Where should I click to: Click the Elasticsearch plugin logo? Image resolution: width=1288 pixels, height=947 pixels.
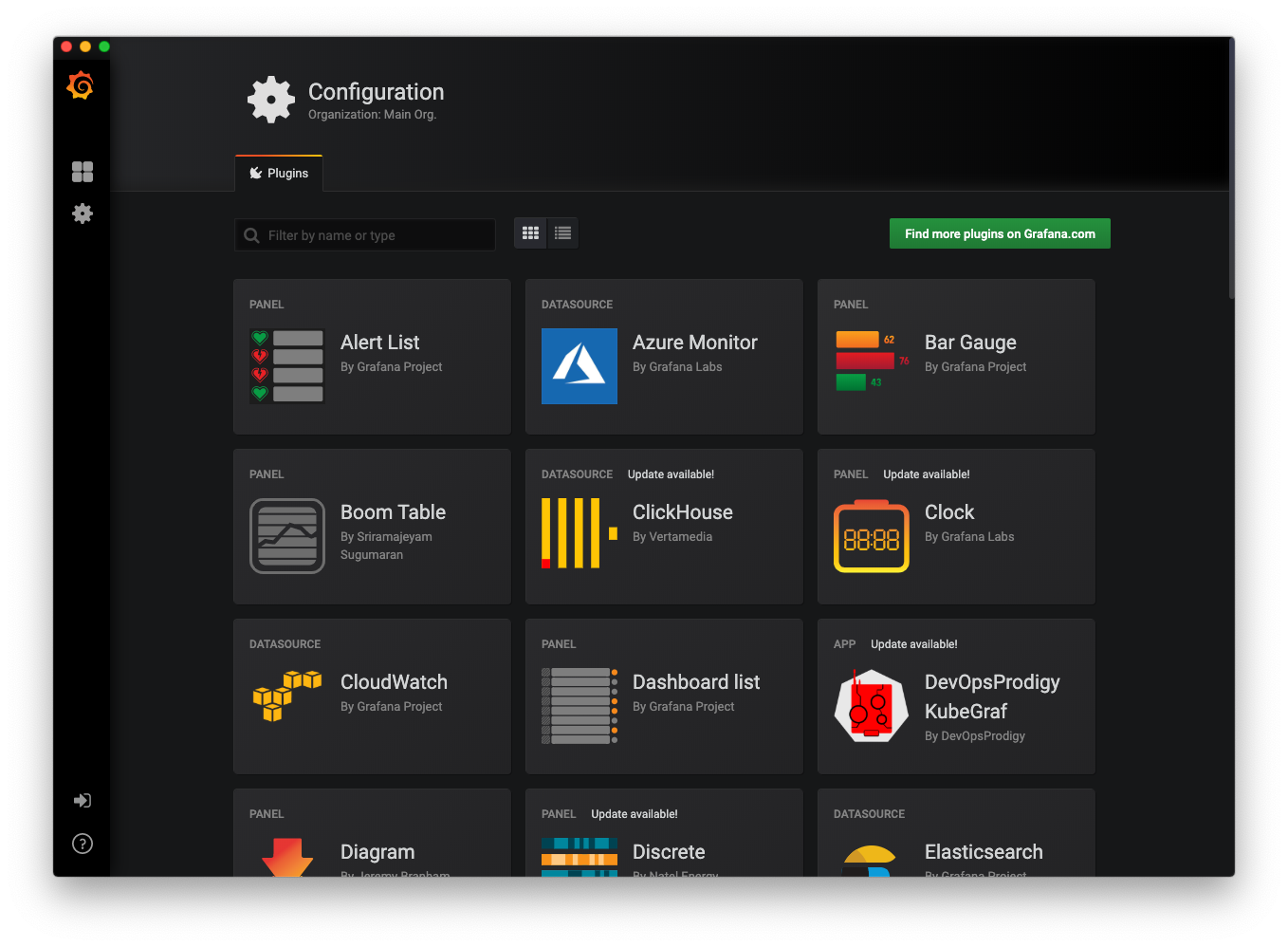(870, 861)
